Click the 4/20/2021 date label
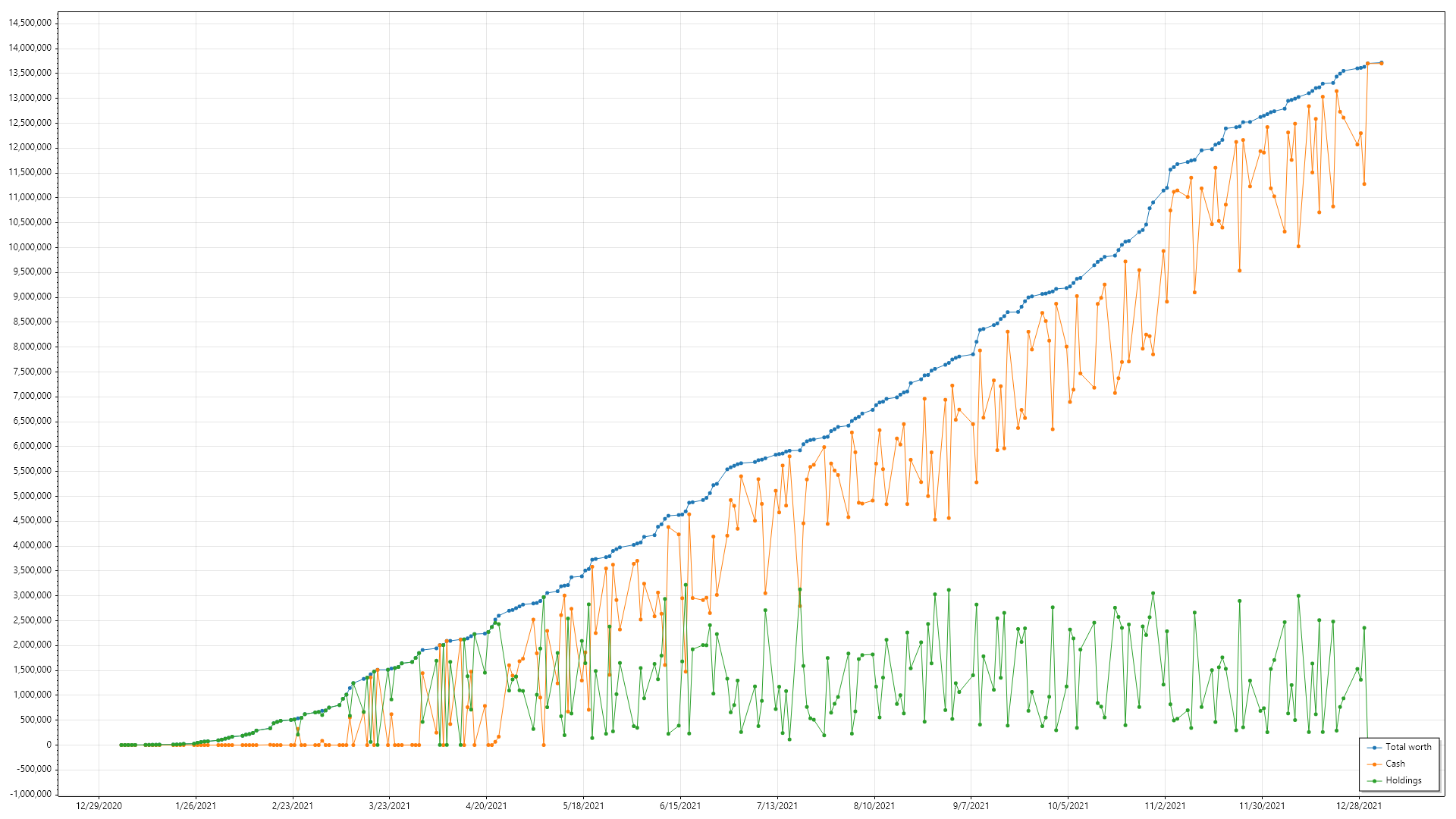Image resolution: width=1456 pixels, height=819 pixels. pyautogui.click(x=486, y=806)
